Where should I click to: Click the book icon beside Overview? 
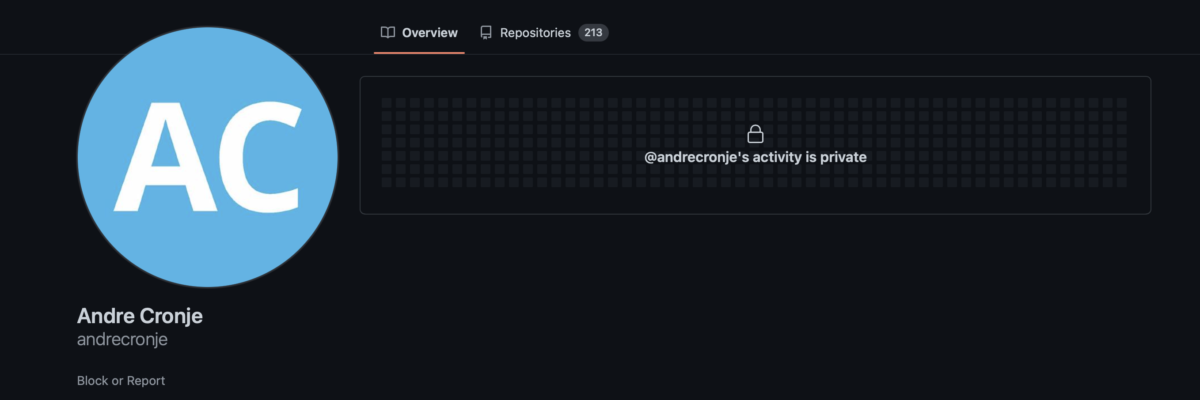click(388, 33)
